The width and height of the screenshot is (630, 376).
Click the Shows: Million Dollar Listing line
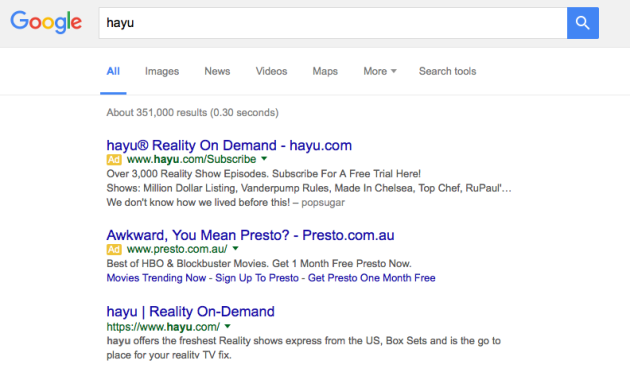pos(309,188)
